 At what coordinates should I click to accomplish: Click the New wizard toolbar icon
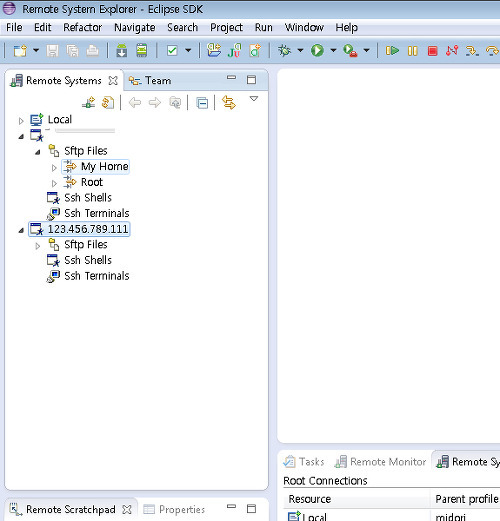tap(20, 51)
